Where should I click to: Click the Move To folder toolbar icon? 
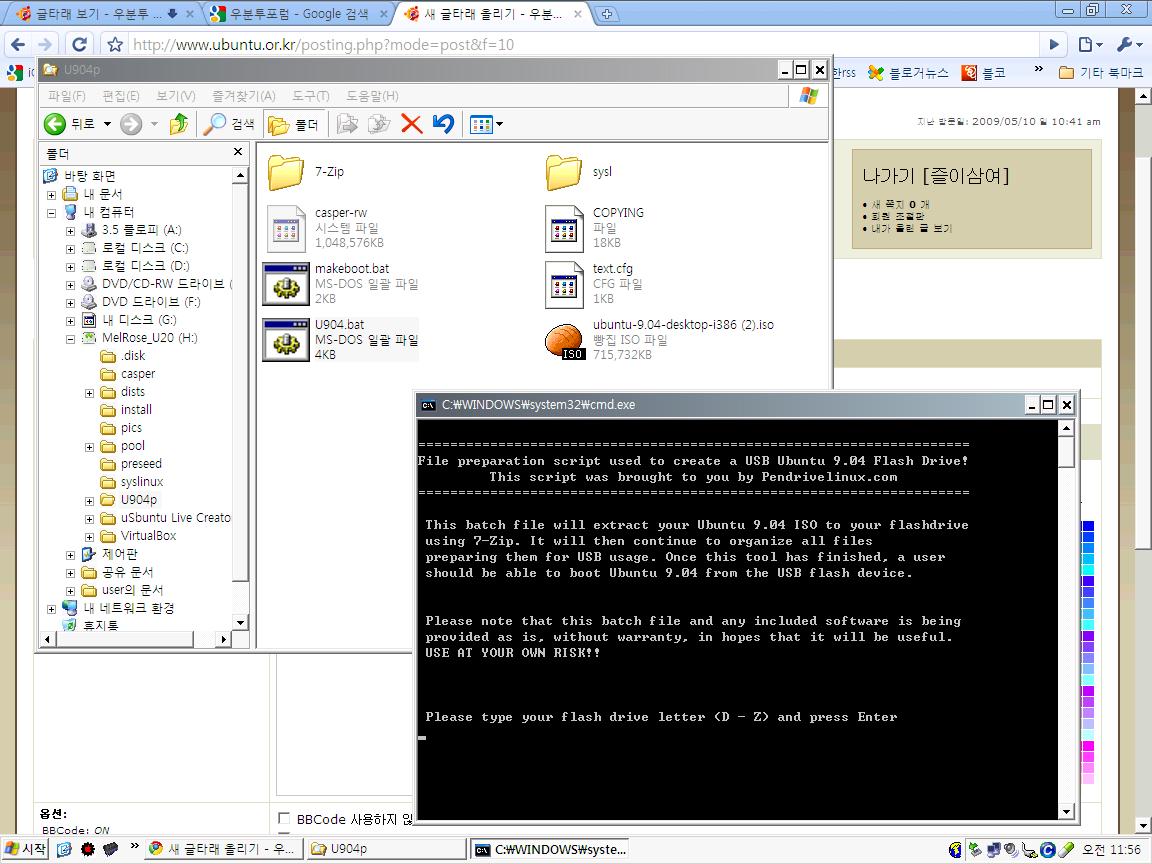(347, 124)
